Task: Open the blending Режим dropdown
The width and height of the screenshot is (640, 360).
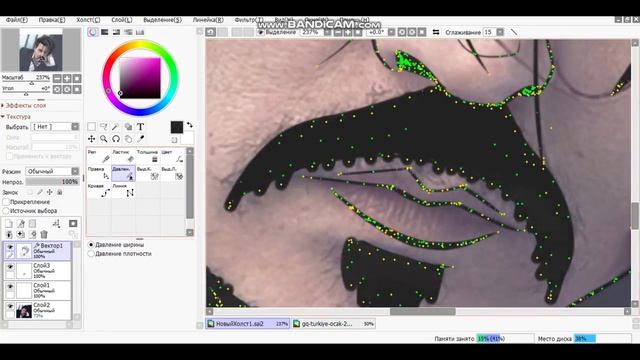Action: (52, 171)
